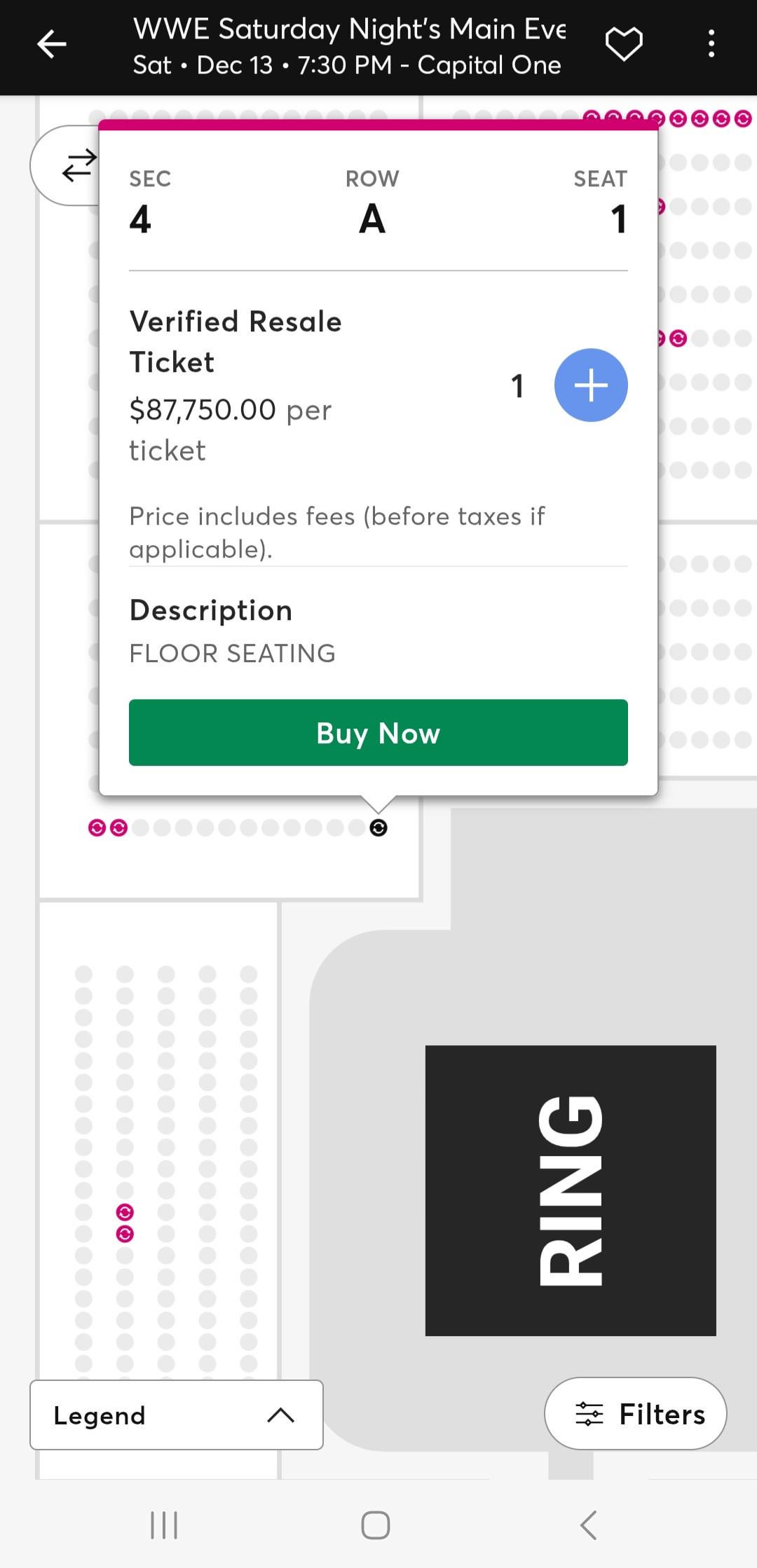The width and height of the screenshot is (757, 1568).
Task: Select the black selected seat marker
Action: point(378,828)
